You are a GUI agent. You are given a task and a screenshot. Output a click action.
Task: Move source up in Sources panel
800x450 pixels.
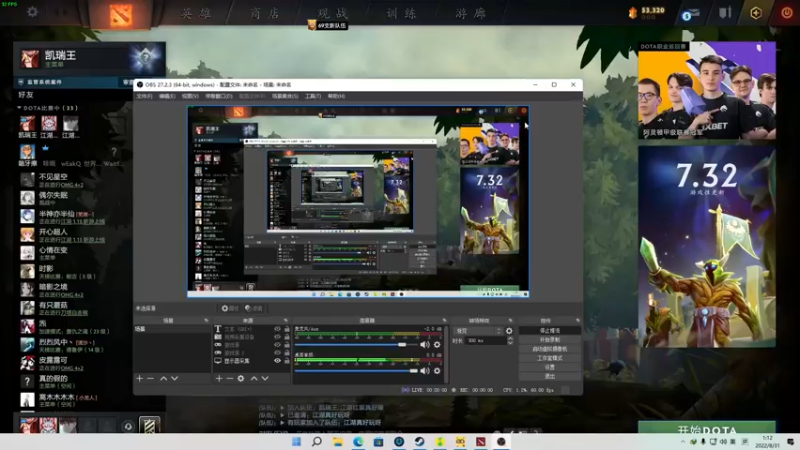(x=254, y=379)
